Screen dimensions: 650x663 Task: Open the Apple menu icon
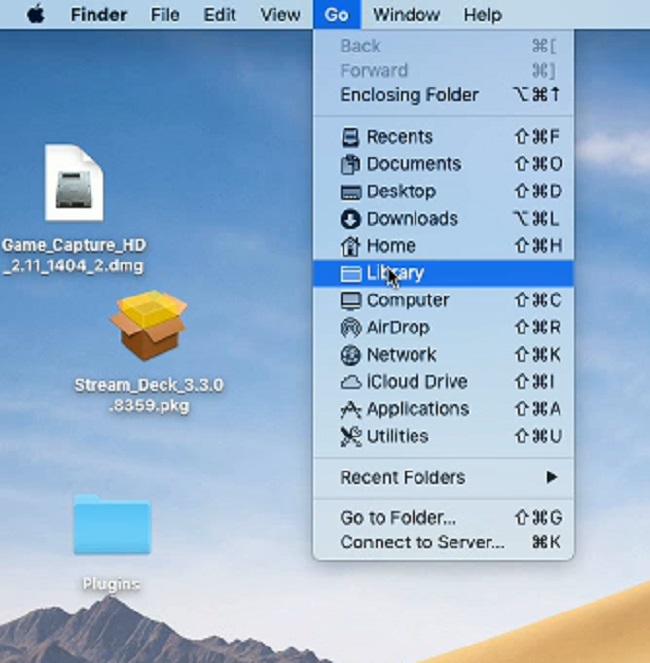tap(36, 15)
